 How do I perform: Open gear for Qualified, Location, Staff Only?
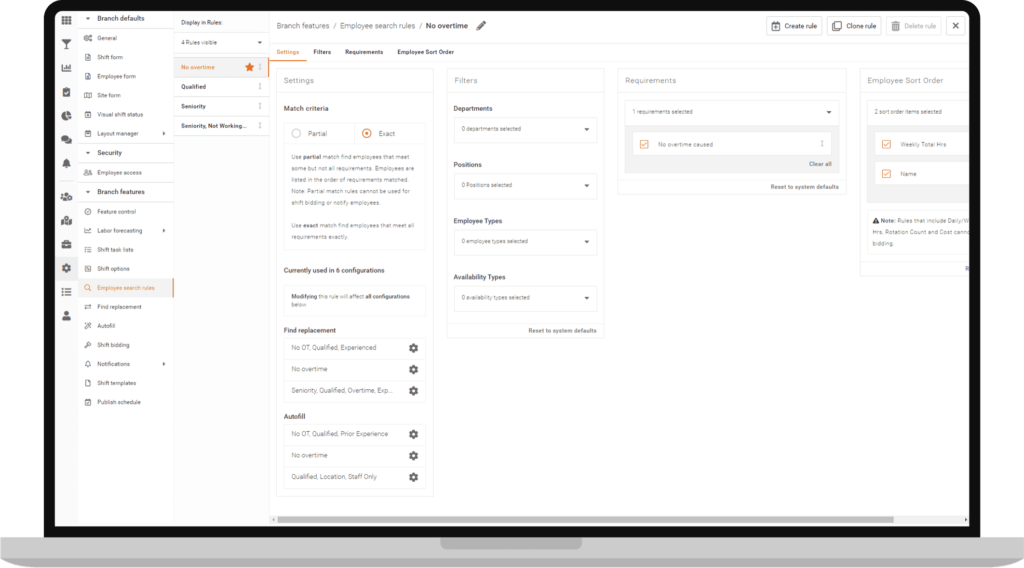tap(413, 477)
